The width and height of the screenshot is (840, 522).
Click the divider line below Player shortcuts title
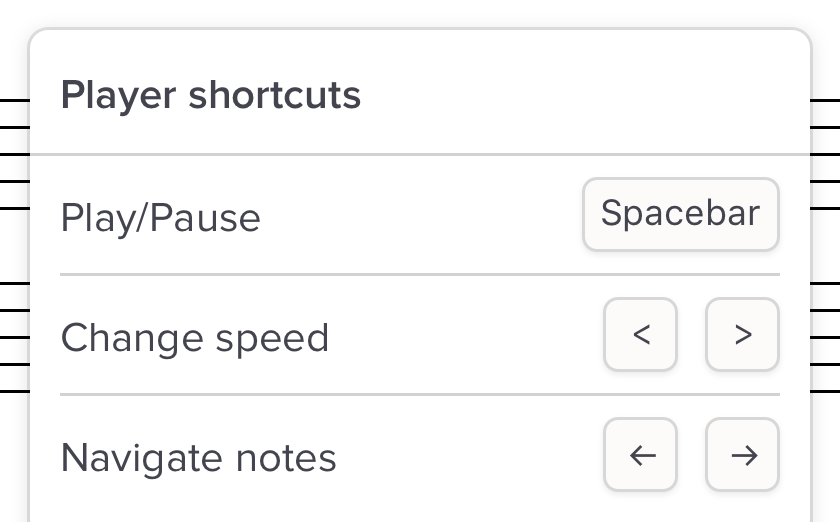click(x=420, y=154)
